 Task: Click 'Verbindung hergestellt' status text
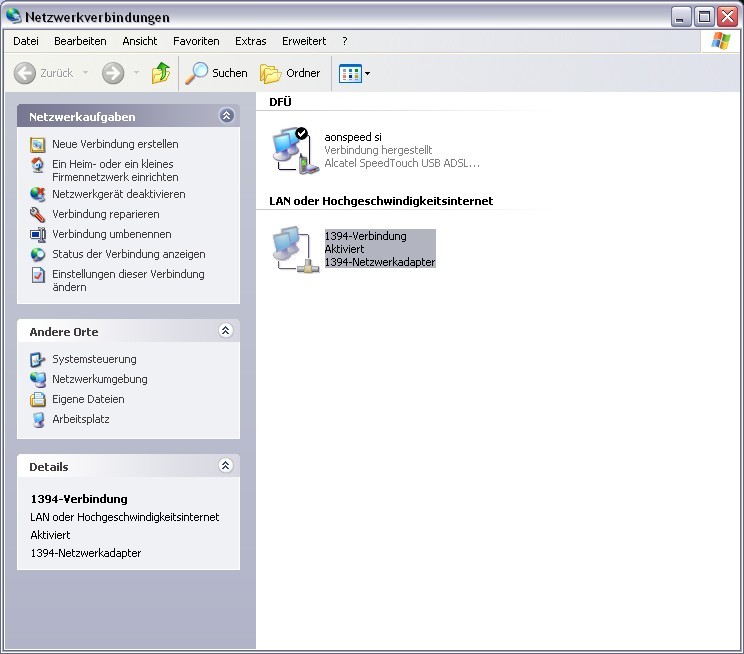[378, 150]
